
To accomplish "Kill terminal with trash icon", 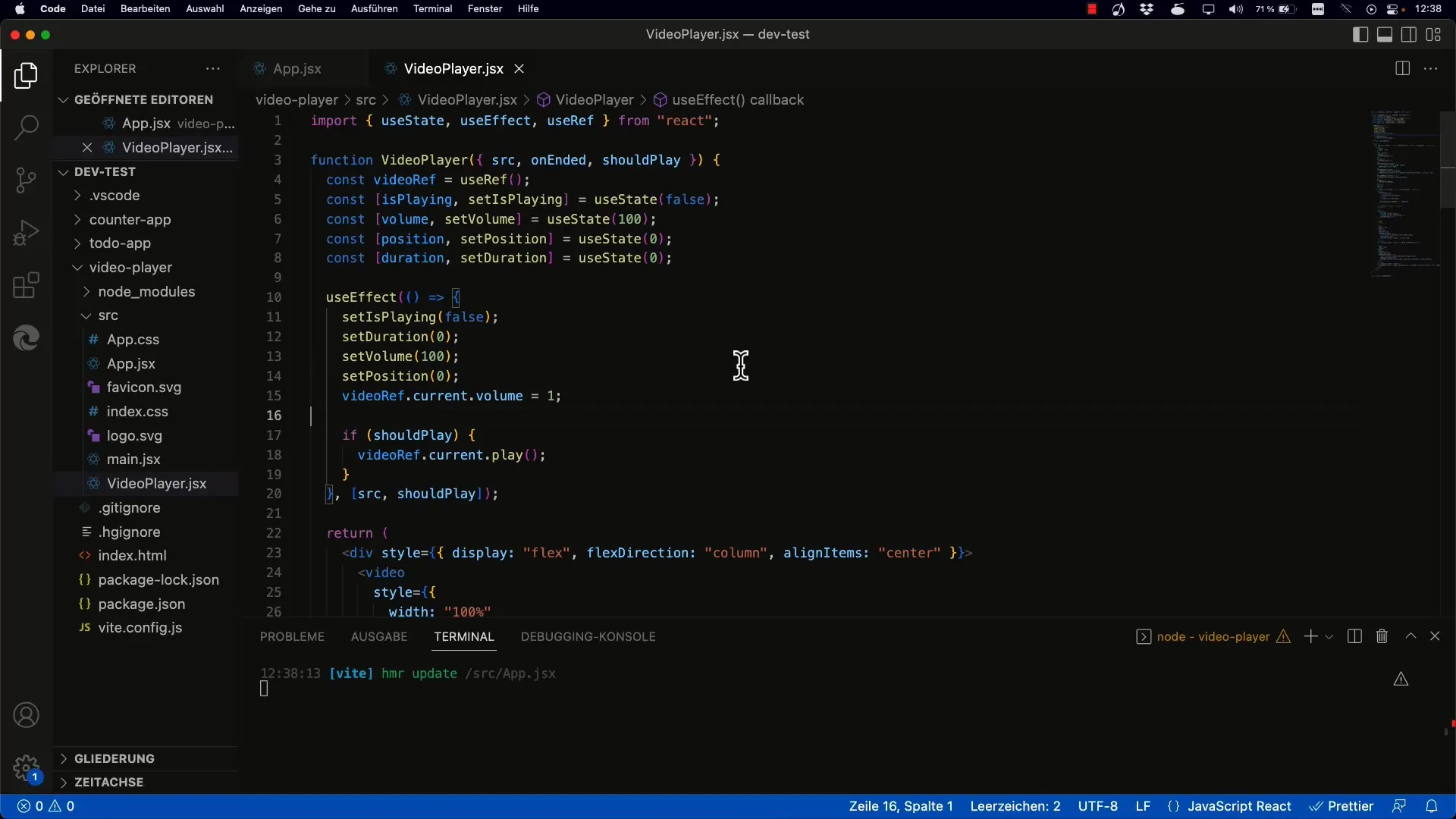I will (1382, 636).
